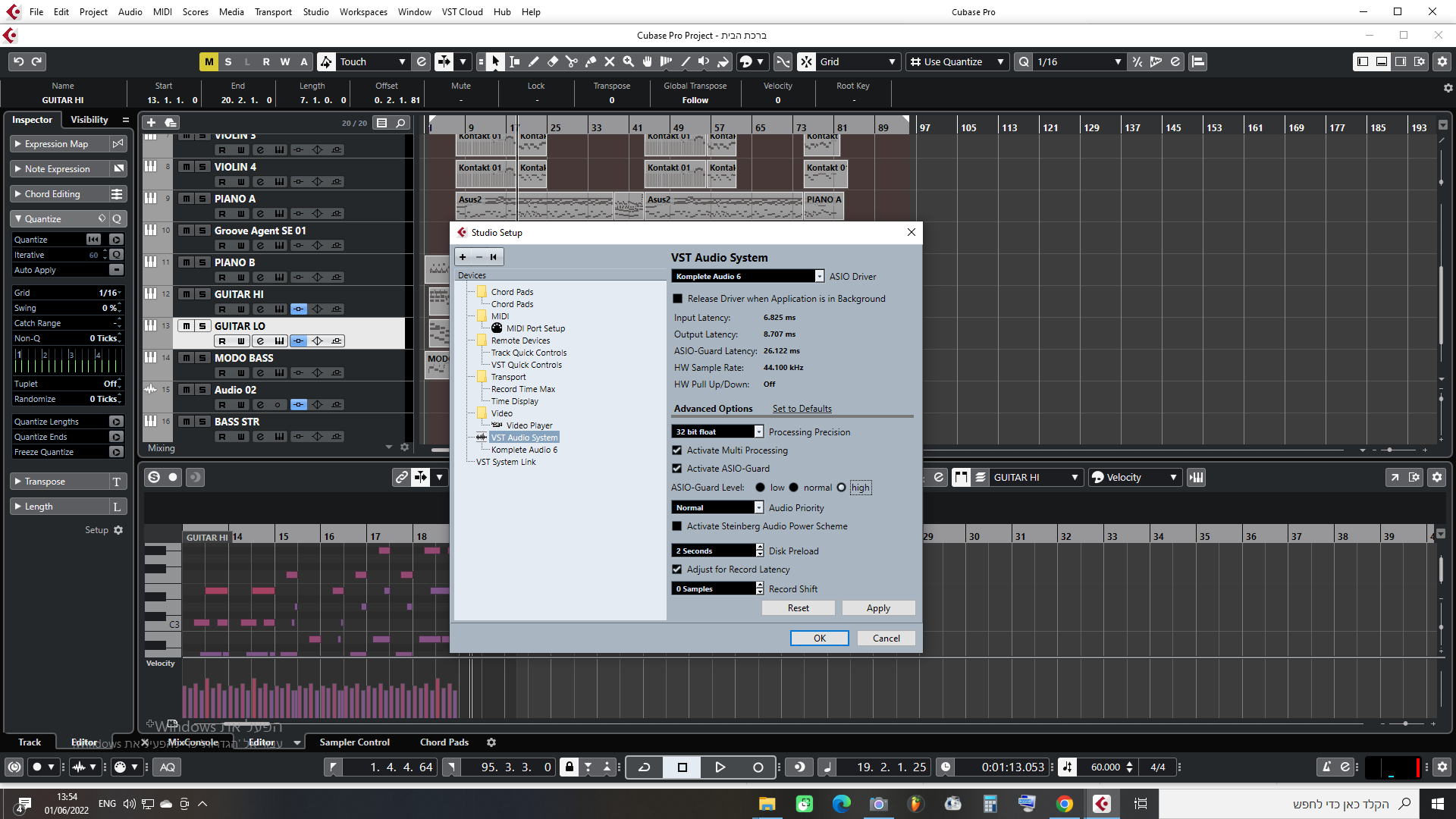The width and height of the screenshot is (1456, 819).
Task: Toggle the metronome click icon
Action: coord(1326,767)
